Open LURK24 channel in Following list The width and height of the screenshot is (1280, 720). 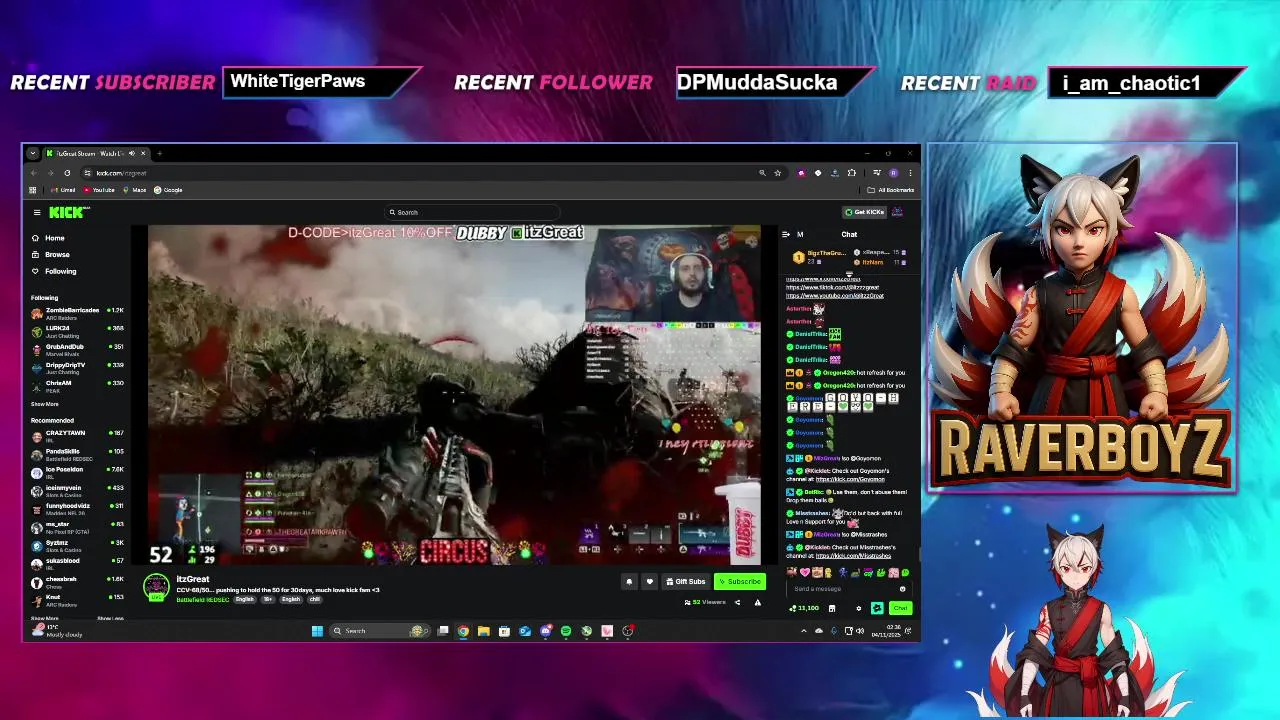(x=78, y=331)
